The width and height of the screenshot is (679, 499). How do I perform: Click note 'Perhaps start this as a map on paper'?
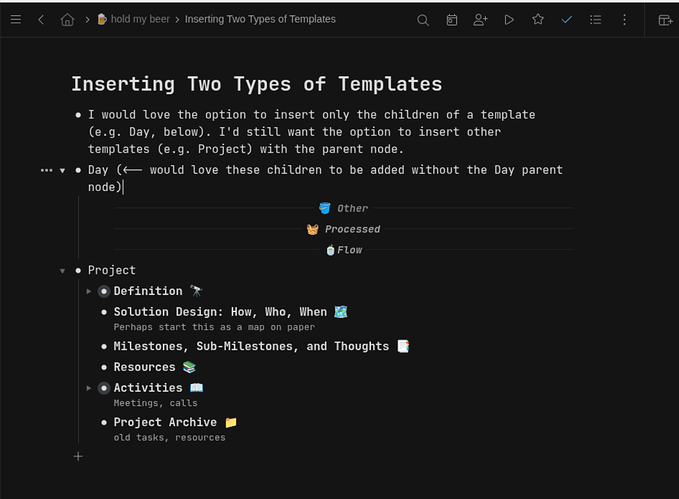pyautogui.click(x=214, y=327)
